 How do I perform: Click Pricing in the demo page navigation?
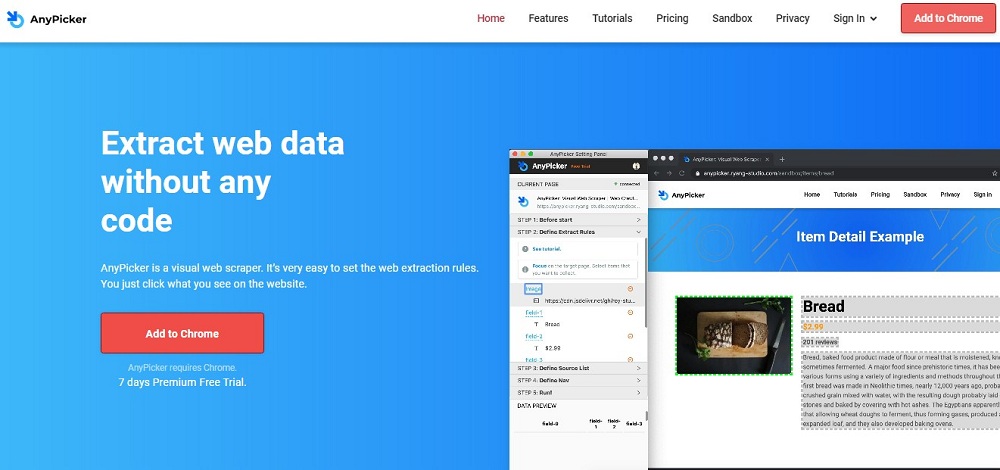pyautogui.click(x=880, y=195)
